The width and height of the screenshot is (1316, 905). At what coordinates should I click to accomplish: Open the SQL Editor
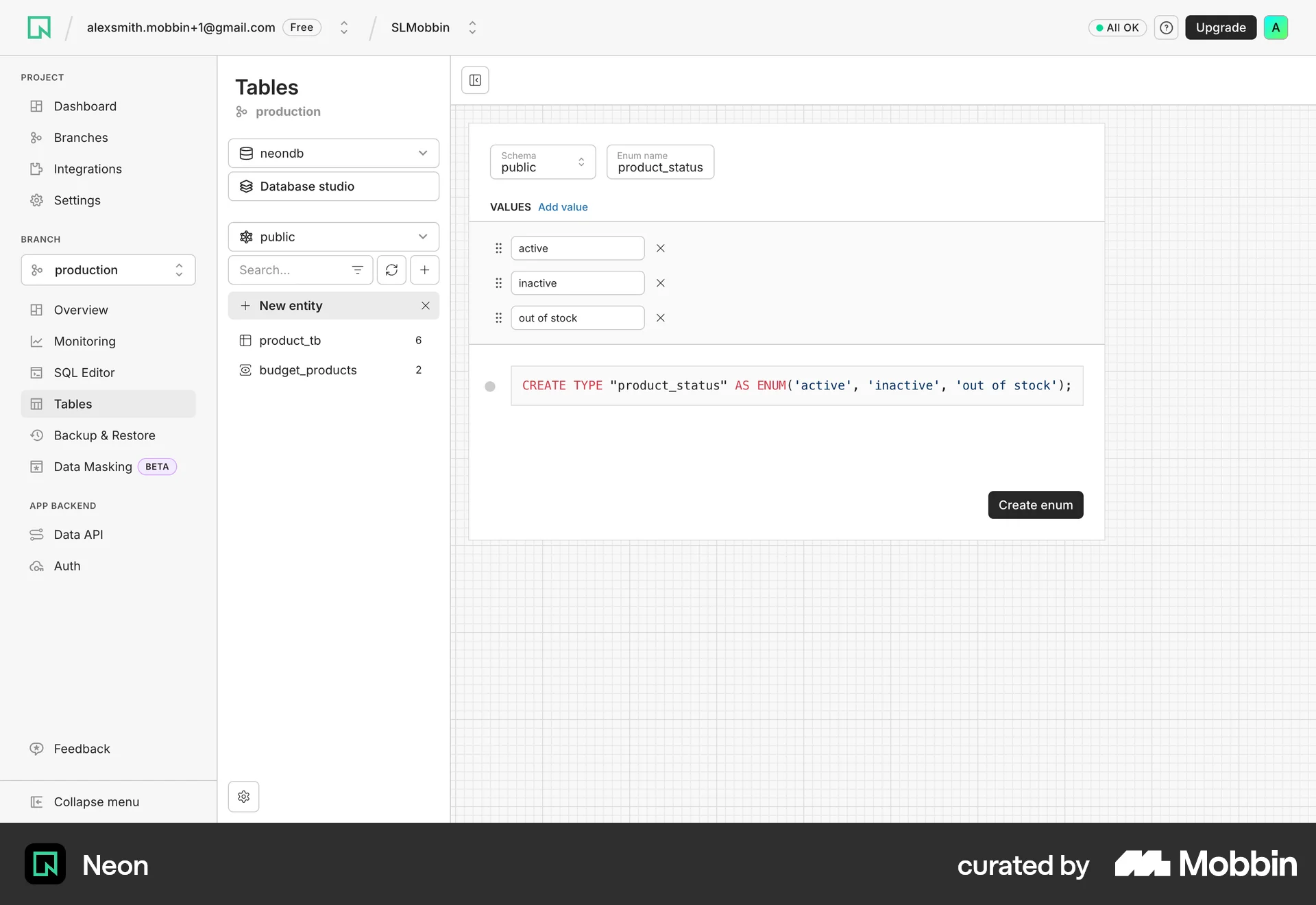(108, 373)
